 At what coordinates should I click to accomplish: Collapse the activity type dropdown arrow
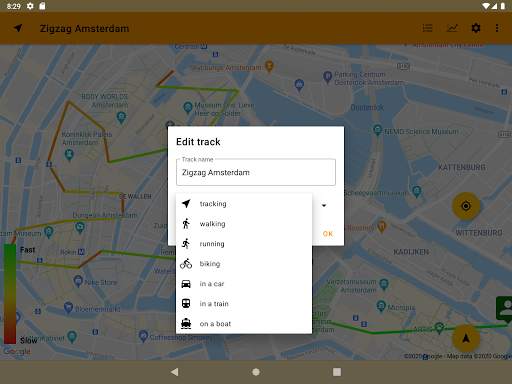tap(324, 205)
